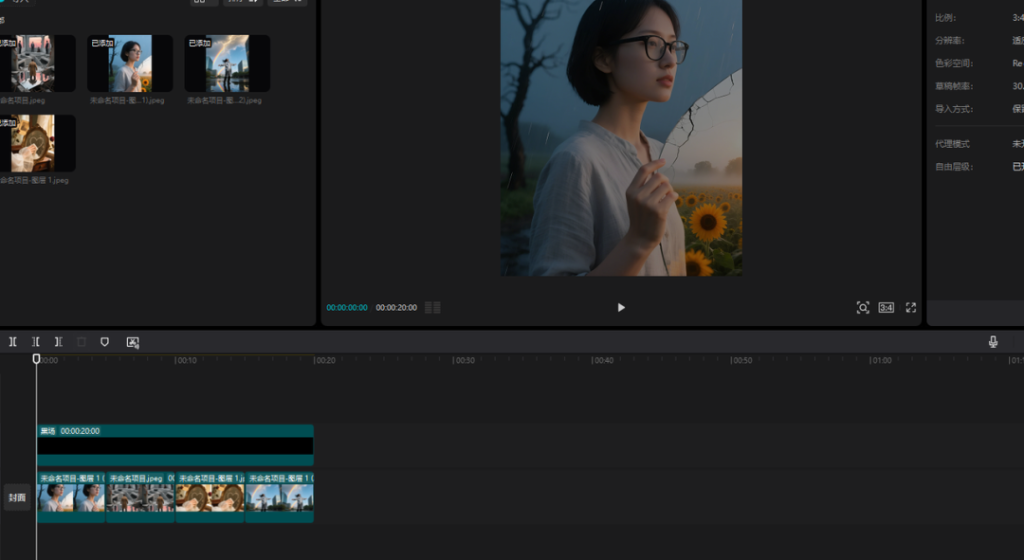Play the preview video
Viewport: 1024px width, 560px height.
point(620,308)
